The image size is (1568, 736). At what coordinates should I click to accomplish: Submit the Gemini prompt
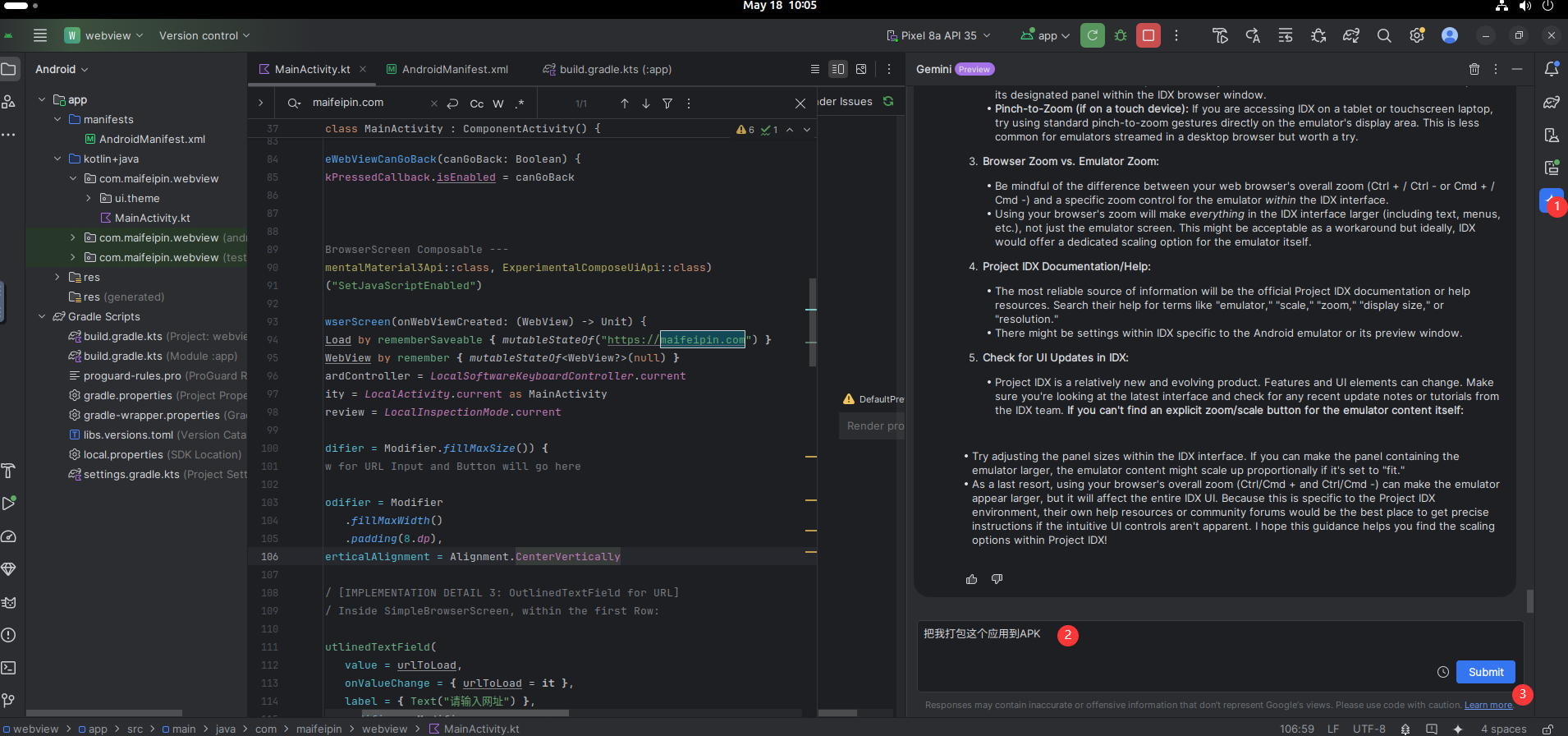(x=1486, y=672)
